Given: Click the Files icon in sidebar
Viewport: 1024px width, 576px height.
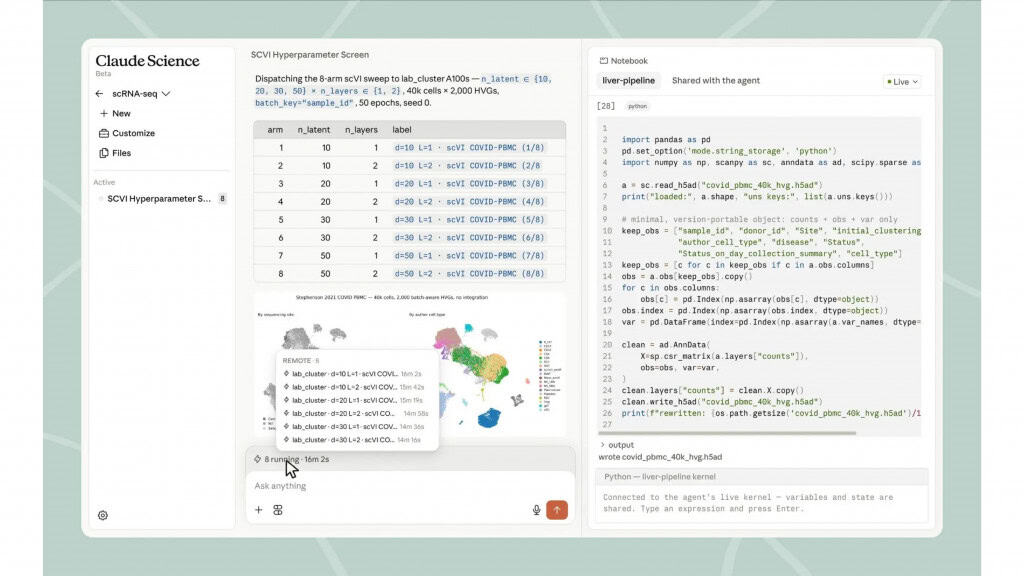Looking at the screenshot, I should pyautogui.click(x=104, y=153).
